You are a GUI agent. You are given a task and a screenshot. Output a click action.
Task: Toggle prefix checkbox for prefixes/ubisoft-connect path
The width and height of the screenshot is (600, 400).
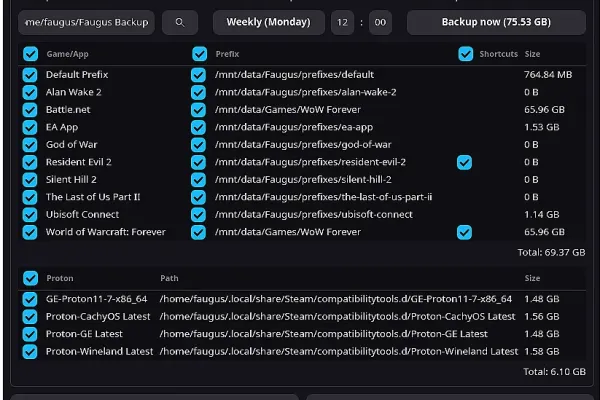[x=198, y=215]
